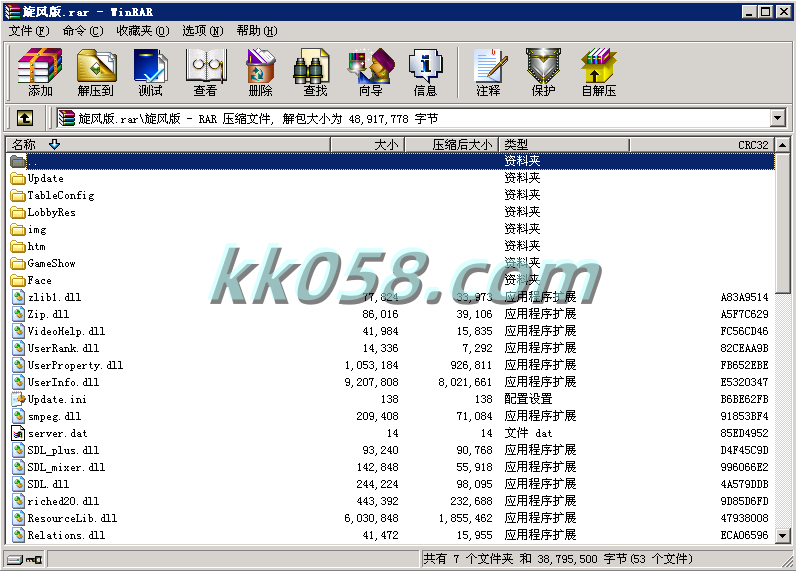Select the img folder row
This screenshot has width=796, height=571.
391,229
